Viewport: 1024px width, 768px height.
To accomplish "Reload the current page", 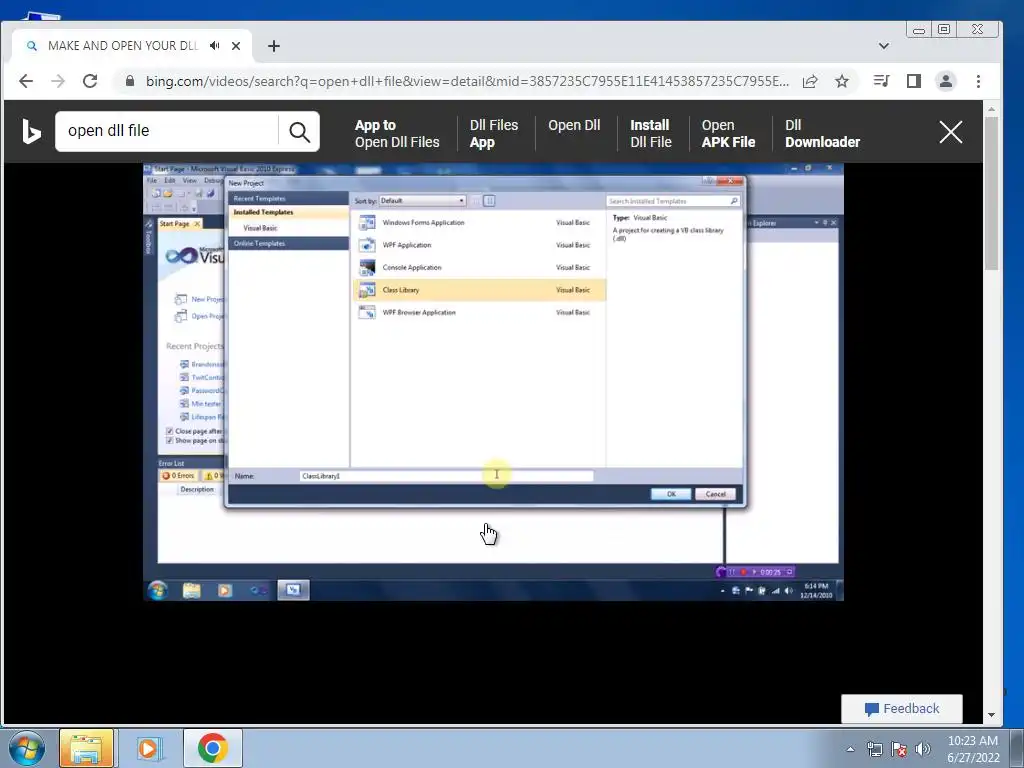I will (90, 81).
